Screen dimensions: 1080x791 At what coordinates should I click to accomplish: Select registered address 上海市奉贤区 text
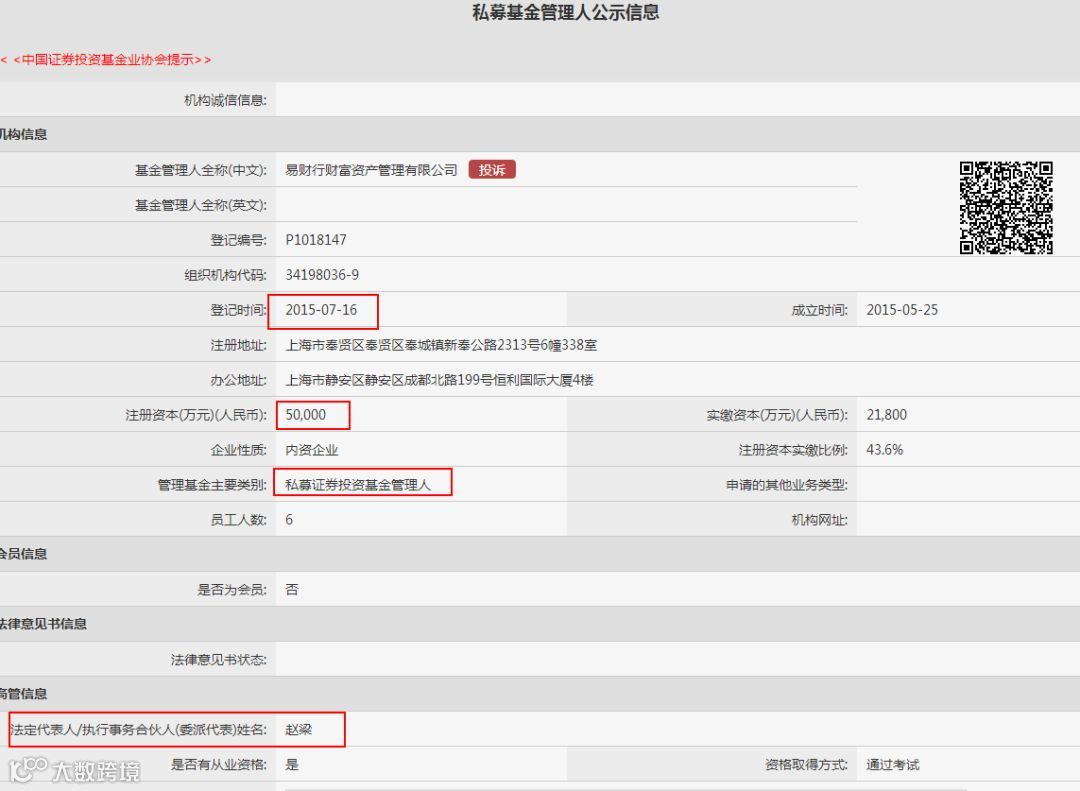click(441, 345)
